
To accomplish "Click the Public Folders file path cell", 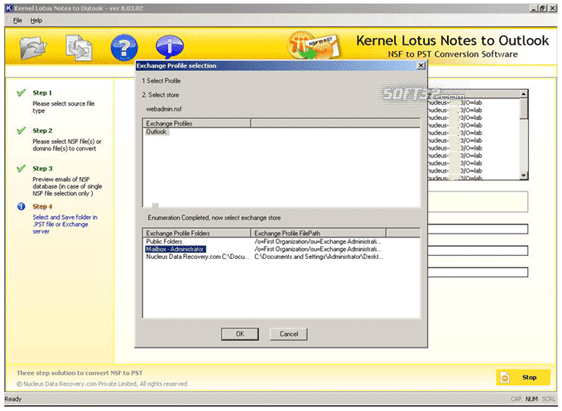I will tap(318, 242).
